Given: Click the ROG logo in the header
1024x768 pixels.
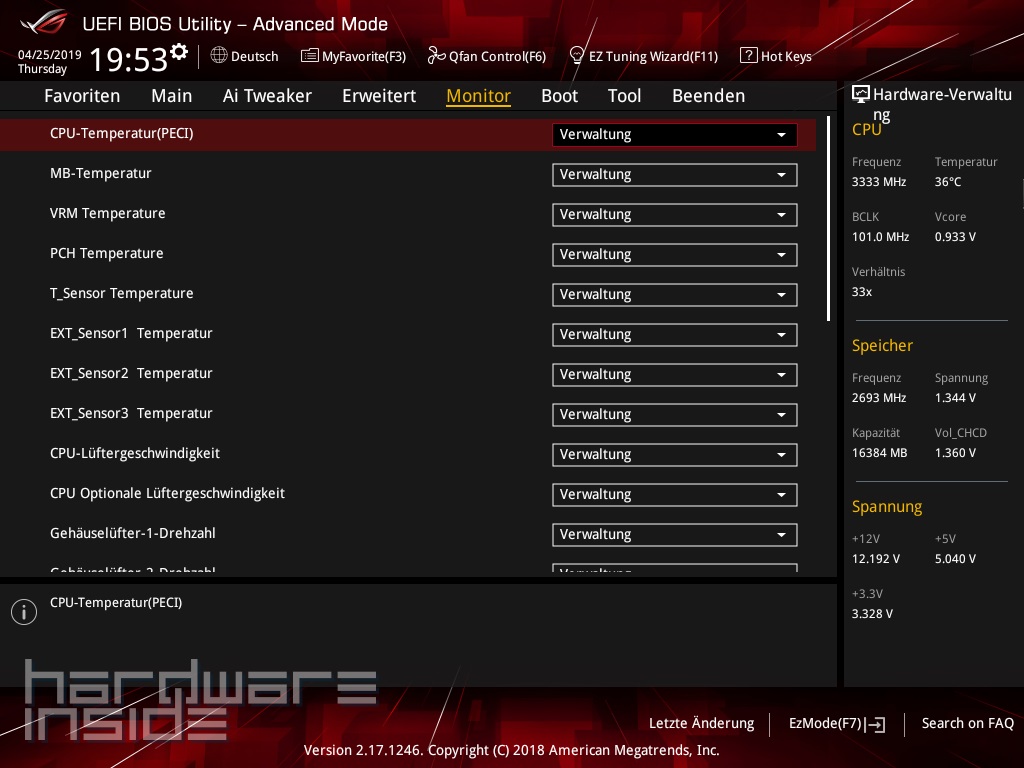Looking at the screenshot, I should [x=44, y=23].
